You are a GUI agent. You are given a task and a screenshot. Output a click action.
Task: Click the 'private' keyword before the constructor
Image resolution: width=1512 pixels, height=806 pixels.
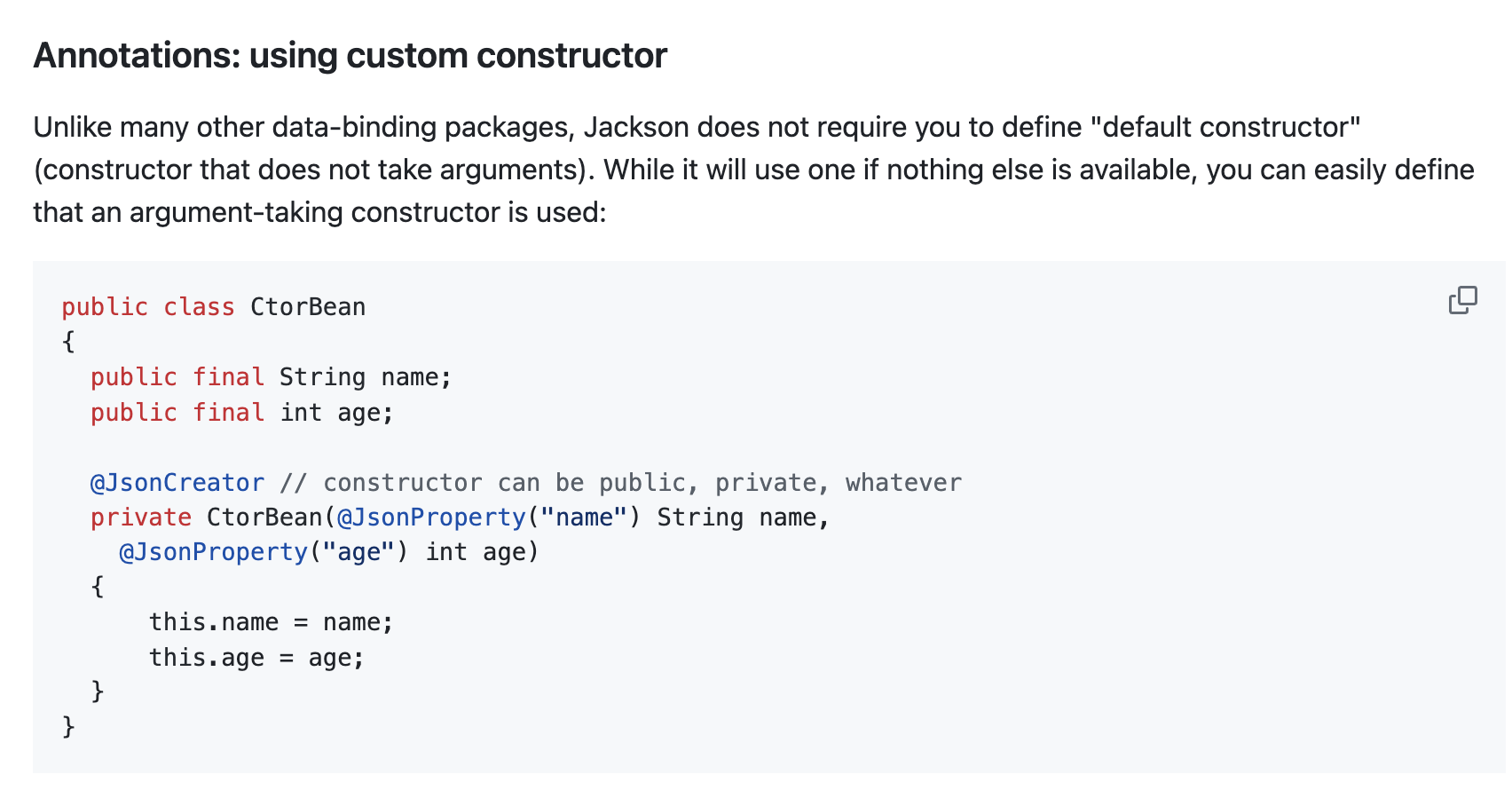click(x=141, y=517)
